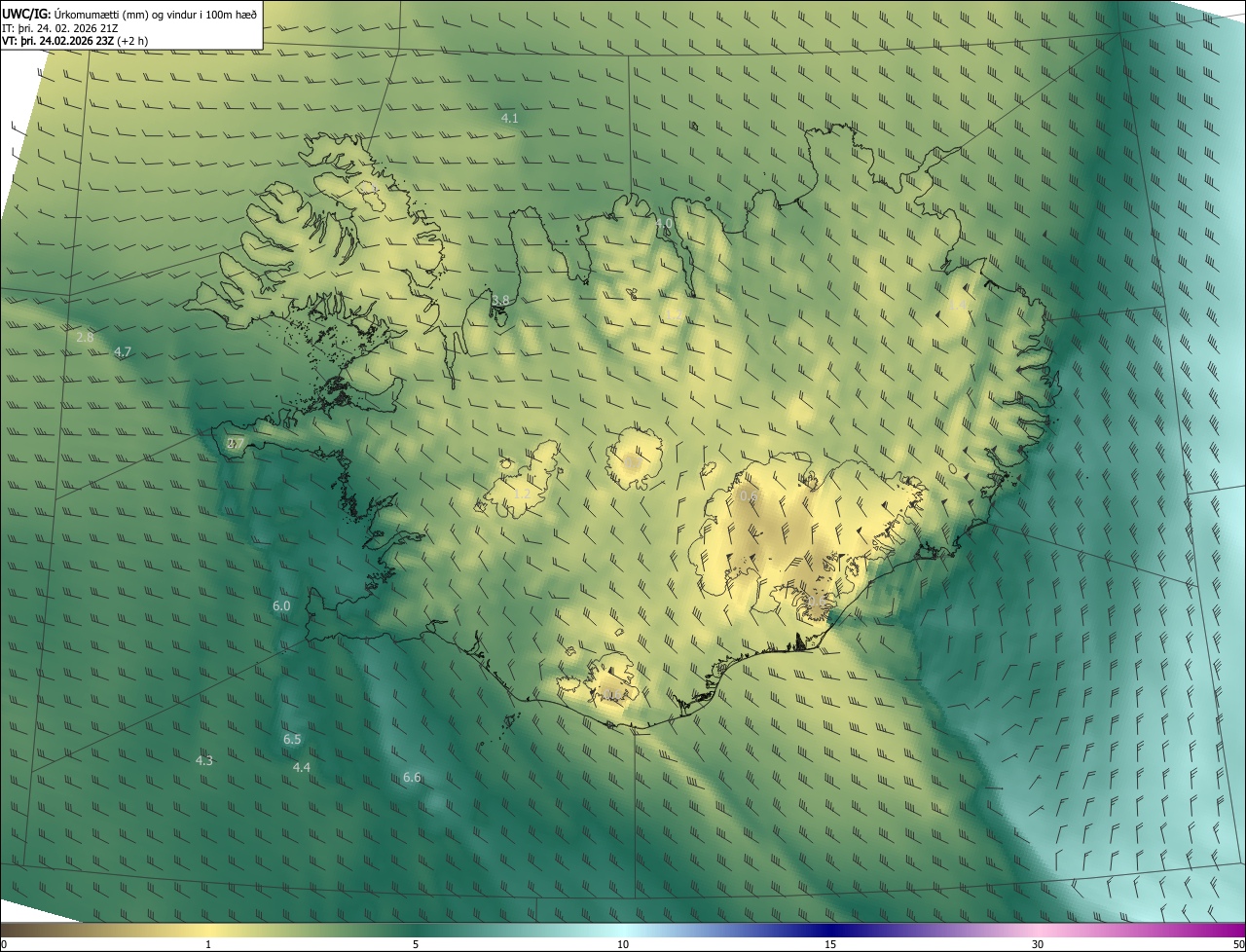Click the 4.0 value on the map

coord(664,224)
